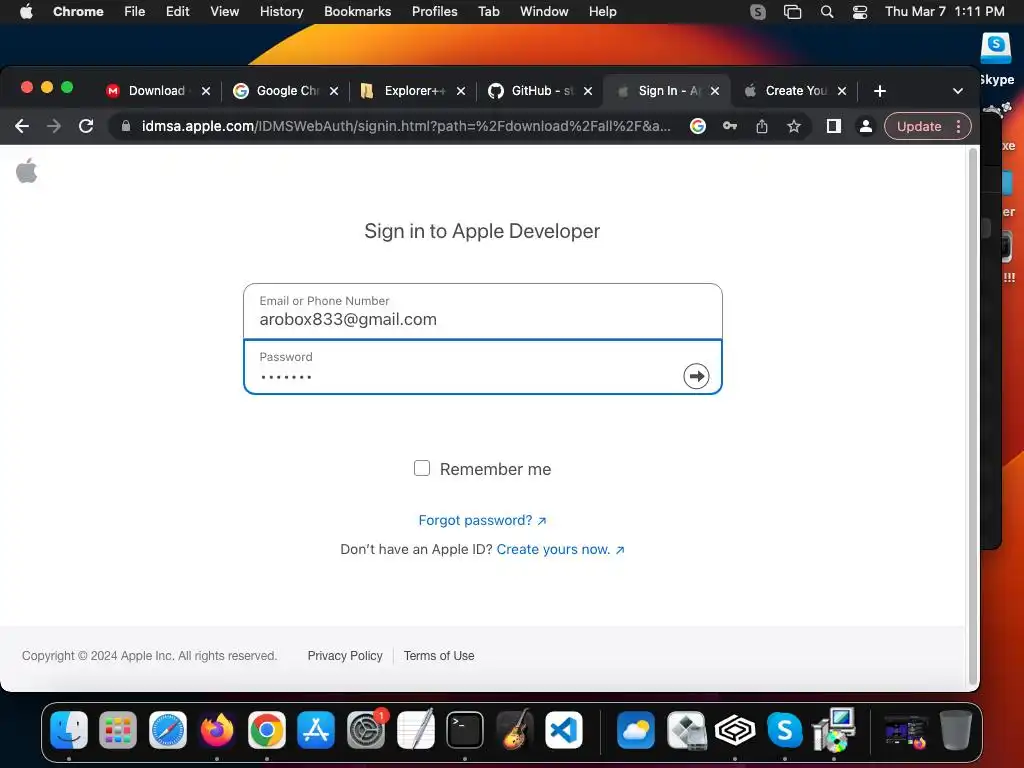Open the Privacy Policy link
Viewport: 1024px width, 768px height.
[345, 656]
